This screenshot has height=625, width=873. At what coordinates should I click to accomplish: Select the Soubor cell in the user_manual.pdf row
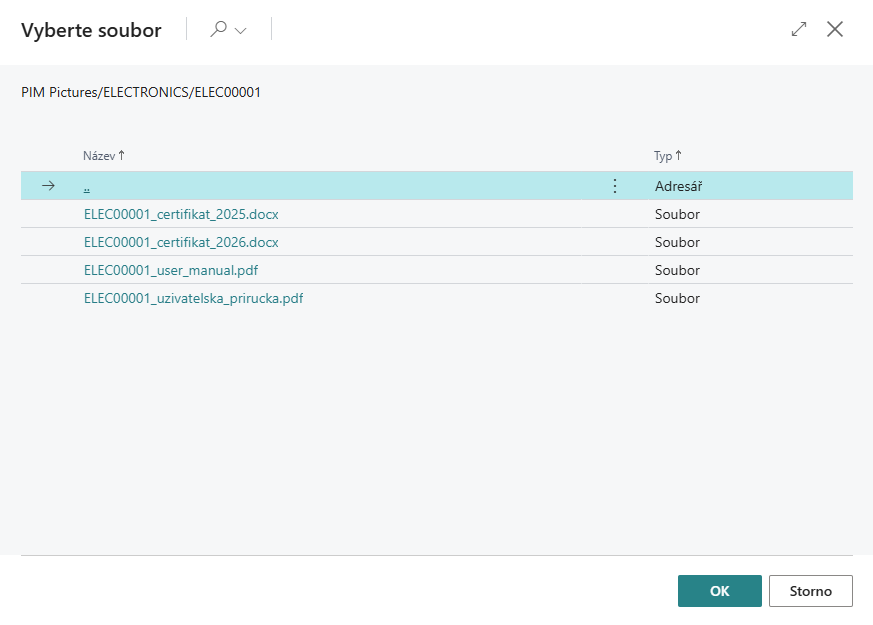point(677,270)
